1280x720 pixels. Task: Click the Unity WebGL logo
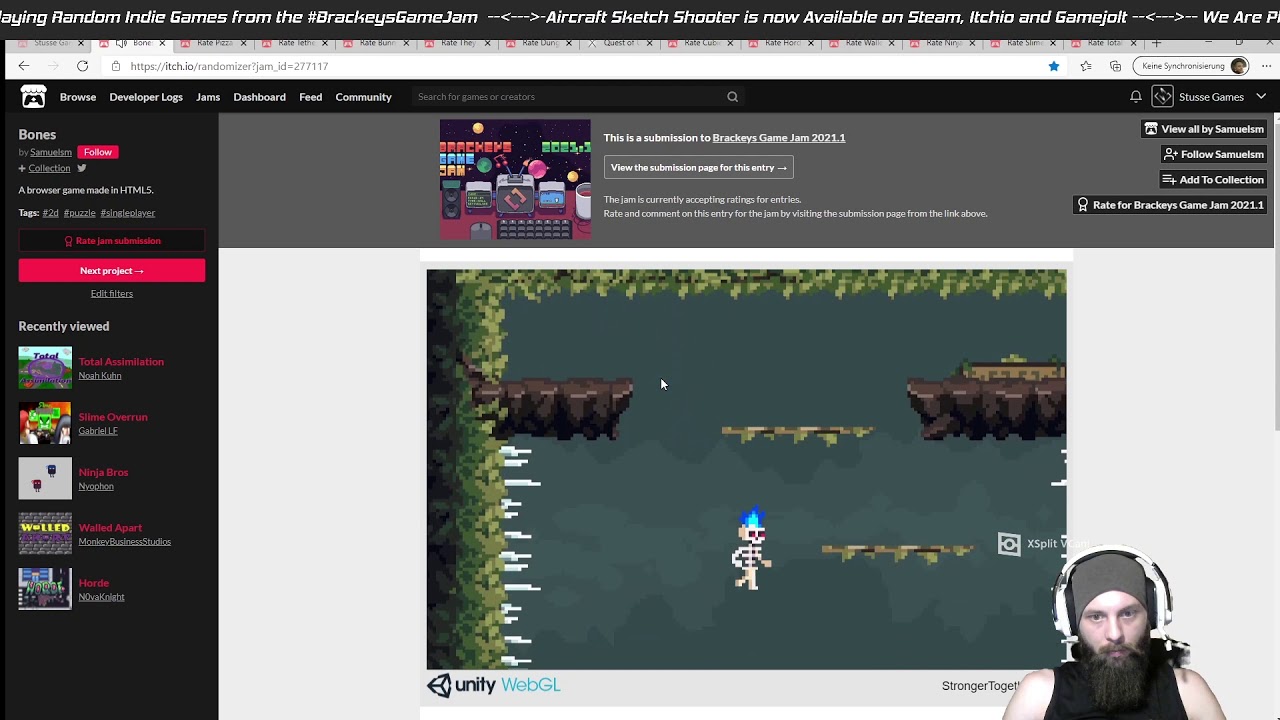point(494,685)
